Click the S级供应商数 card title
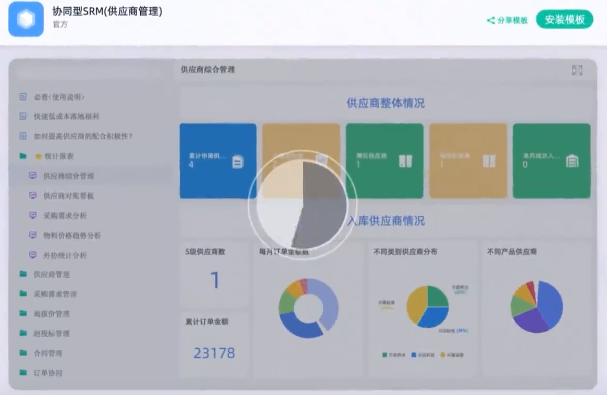The height and width of the screenshot is (395, 607). tap(205, 252)
